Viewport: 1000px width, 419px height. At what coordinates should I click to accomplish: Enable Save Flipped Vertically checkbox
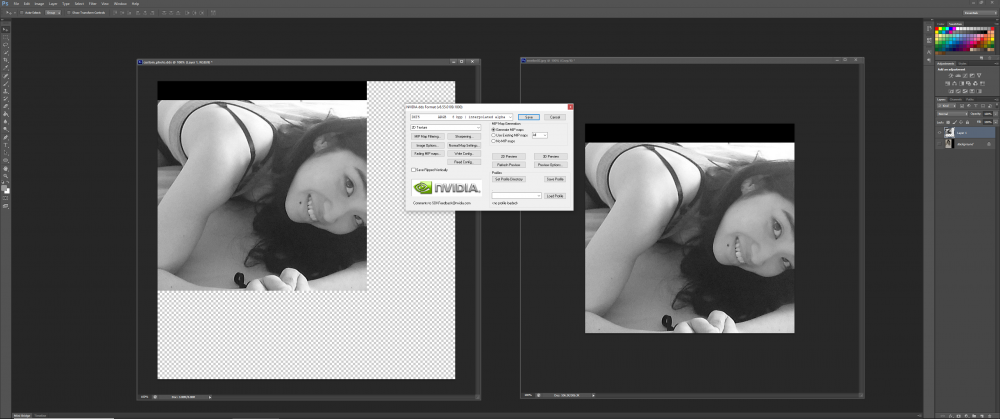[x=413, y=170]
